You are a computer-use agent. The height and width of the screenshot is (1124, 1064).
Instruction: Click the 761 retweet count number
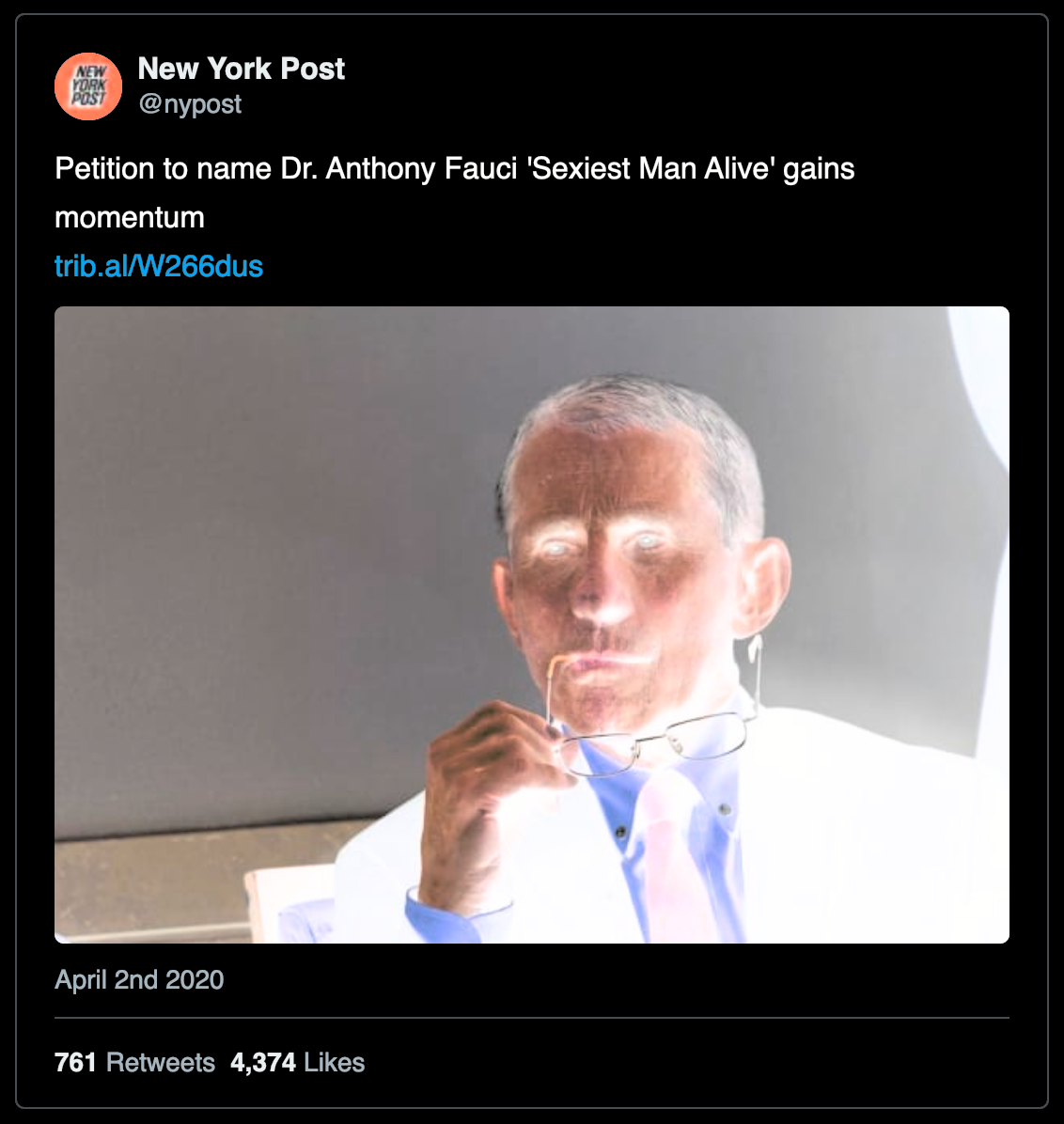coord(75,1062)
